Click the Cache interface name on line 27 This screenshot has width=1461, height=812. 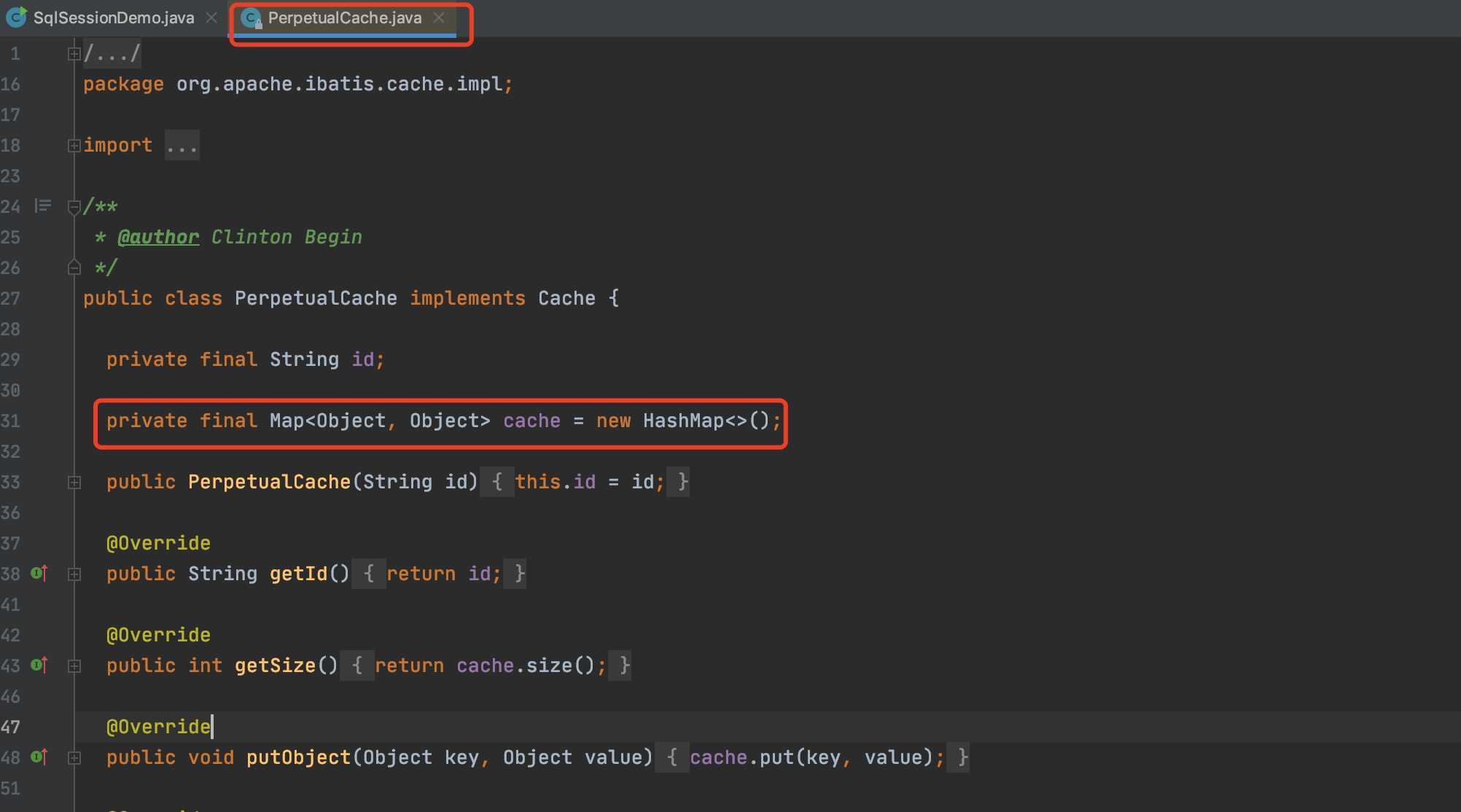566,298
